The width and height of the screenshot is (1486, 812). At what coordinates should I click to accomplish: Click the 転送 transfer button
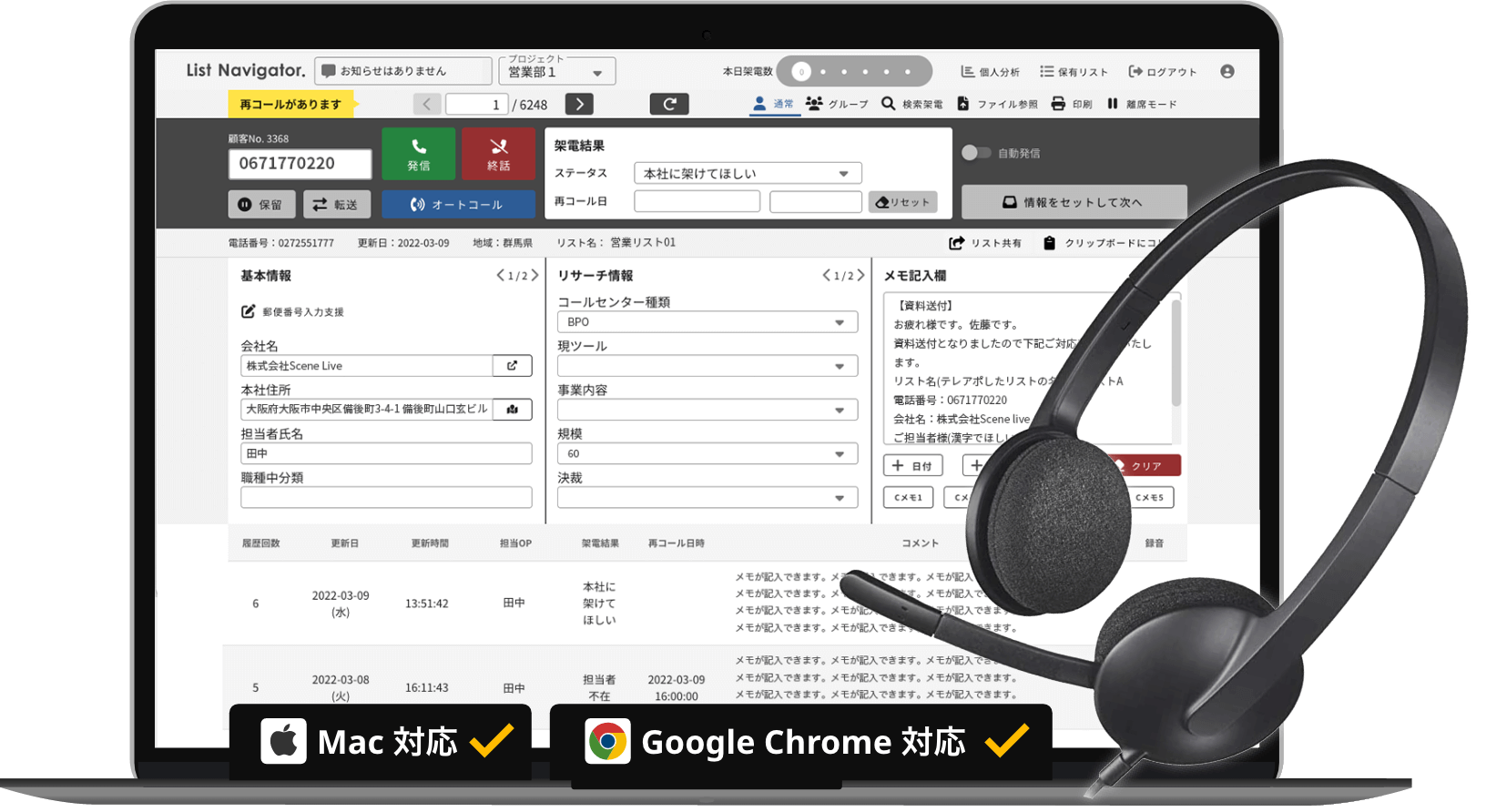pyautogui.click(x=337, y=205)
